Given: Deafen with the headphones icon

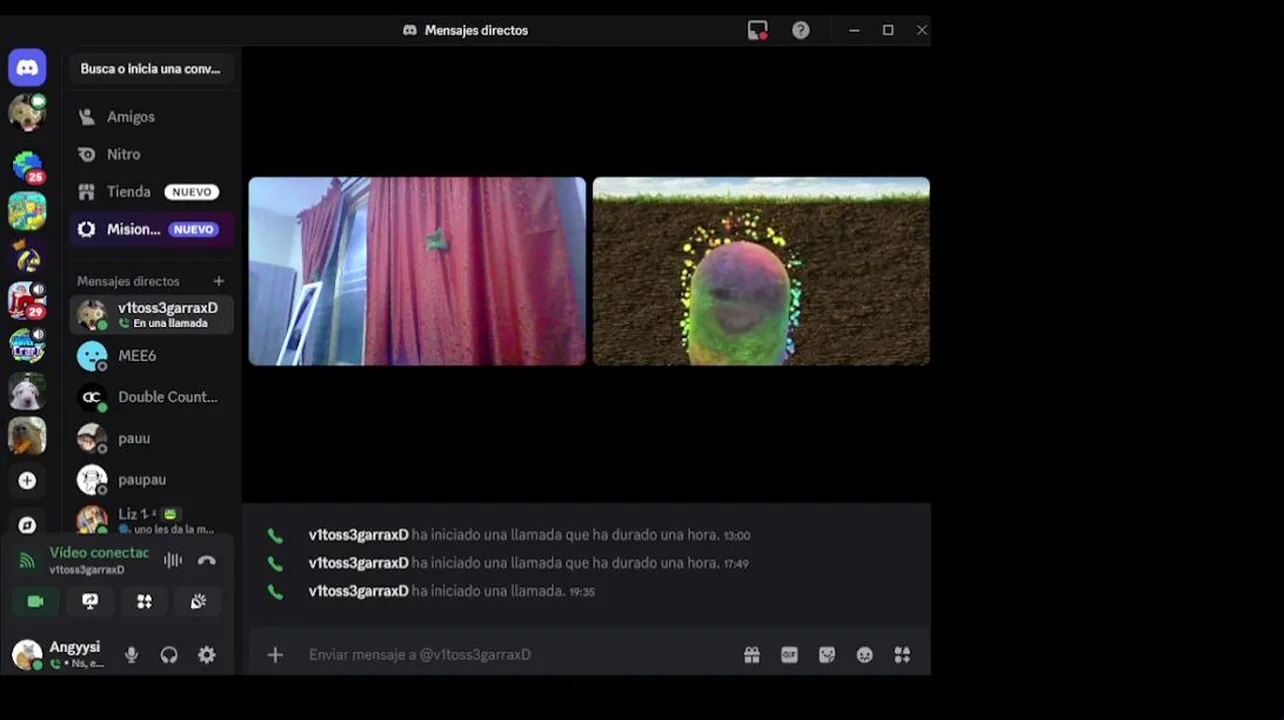Looking at the screenshot, I should tap(169, 655).
